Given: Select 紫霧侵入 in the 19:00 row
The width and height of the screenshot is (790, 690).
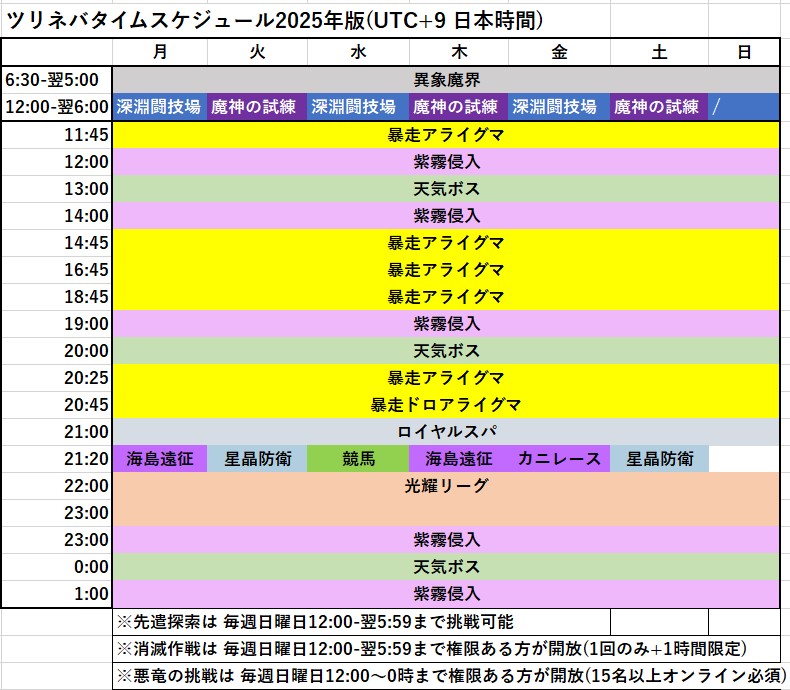Looking at the screenshot, I should pyautogui.click(x=446, y=324).
